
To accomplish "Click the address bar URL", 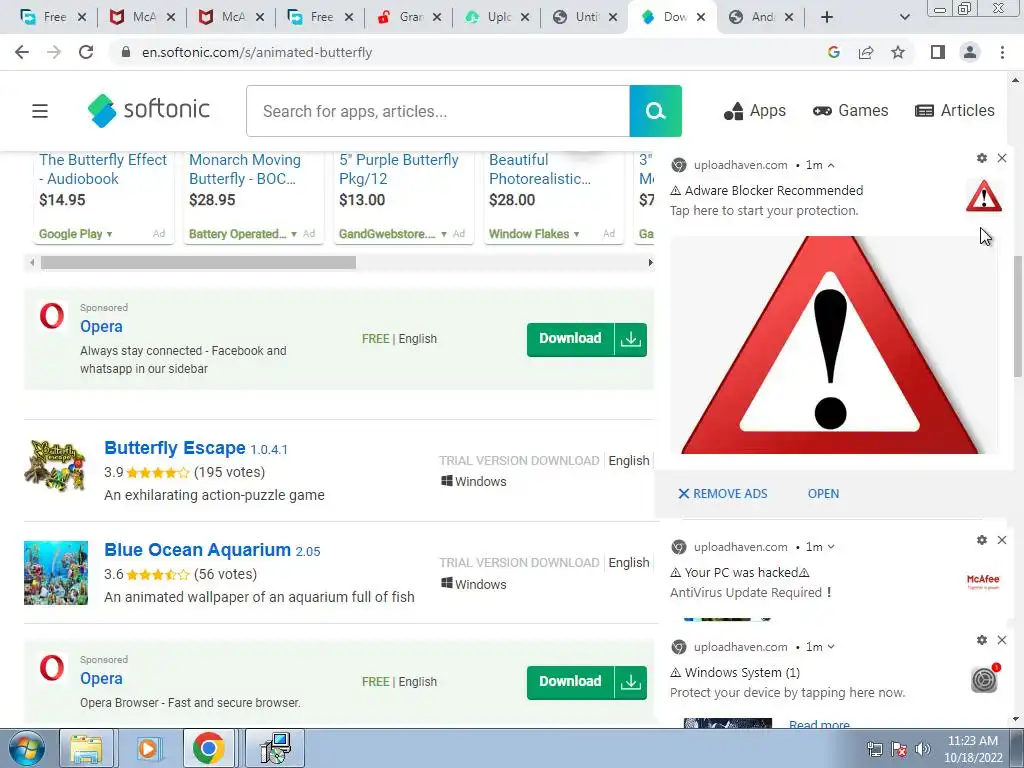I will tap(257, 52).
